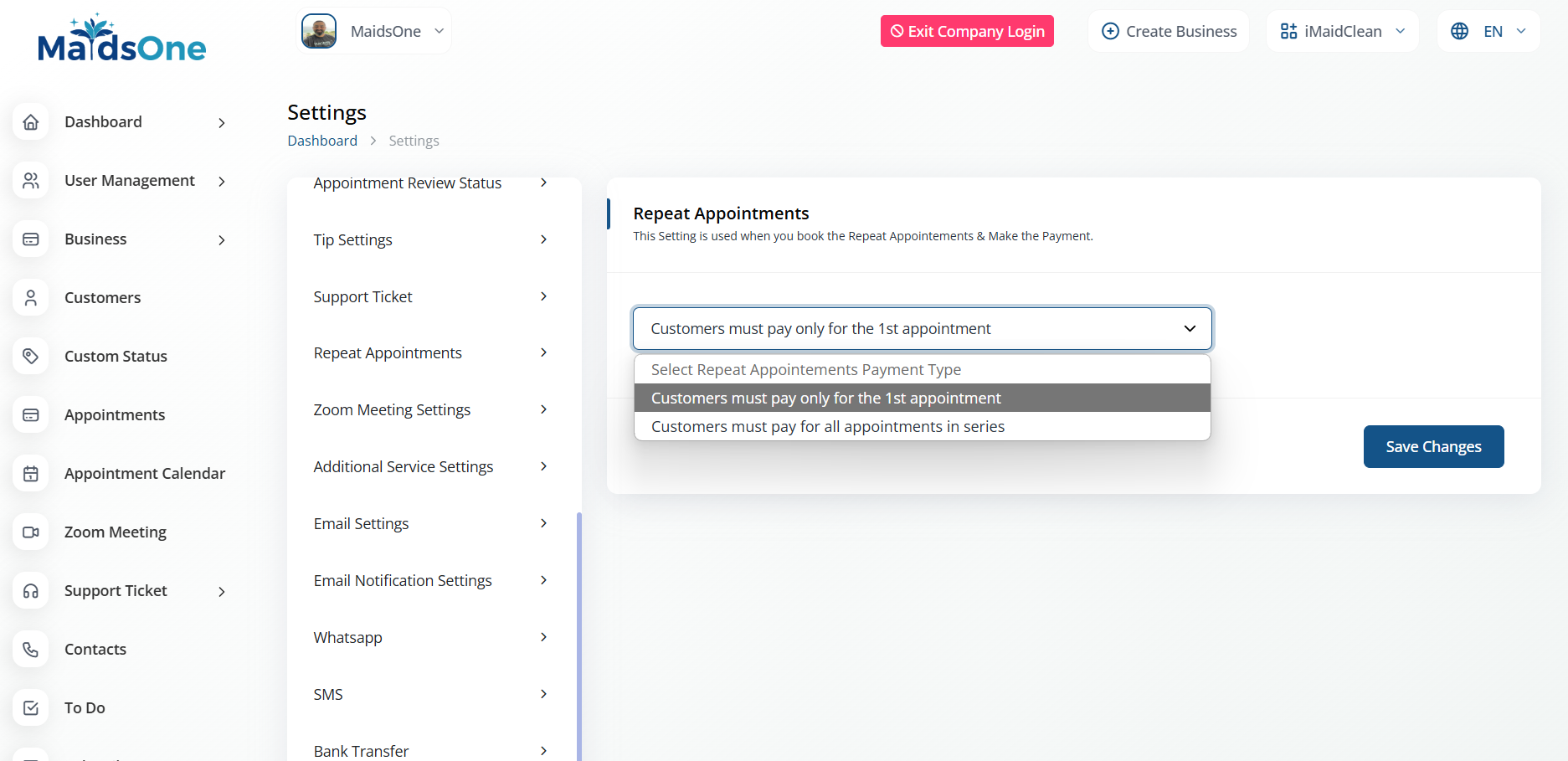Click the To Do checkmark icon
1568x761 pixels.
tap(31, 708)
